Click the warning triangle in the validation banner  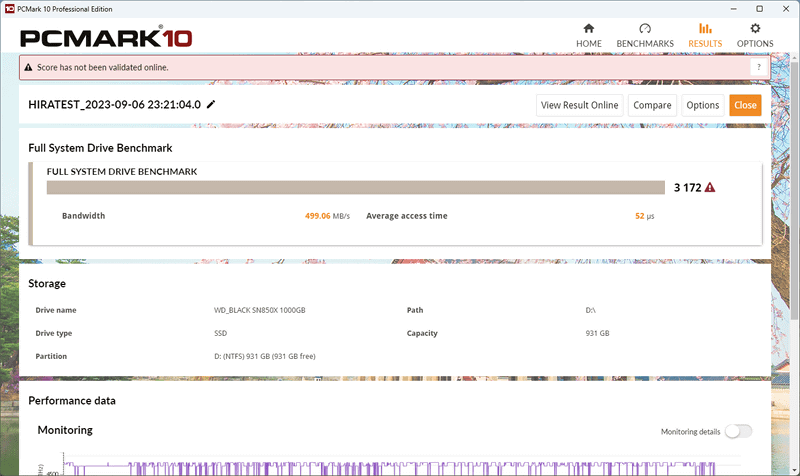pyautogui.click(x=29, y=67)
